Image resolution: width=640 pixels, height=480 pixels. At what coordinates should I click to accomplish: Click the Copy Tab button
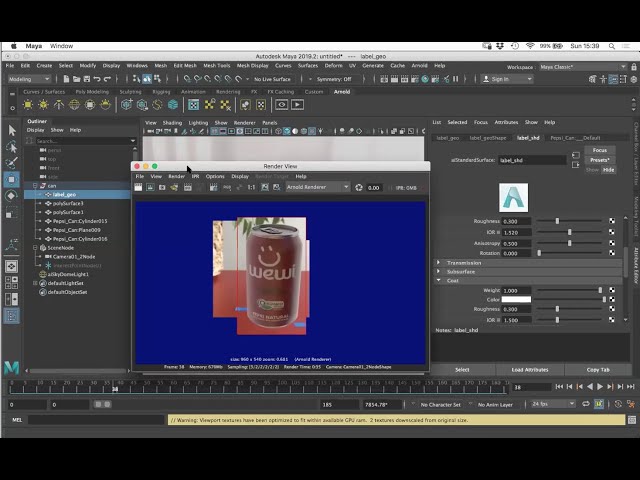coord(598,370)
